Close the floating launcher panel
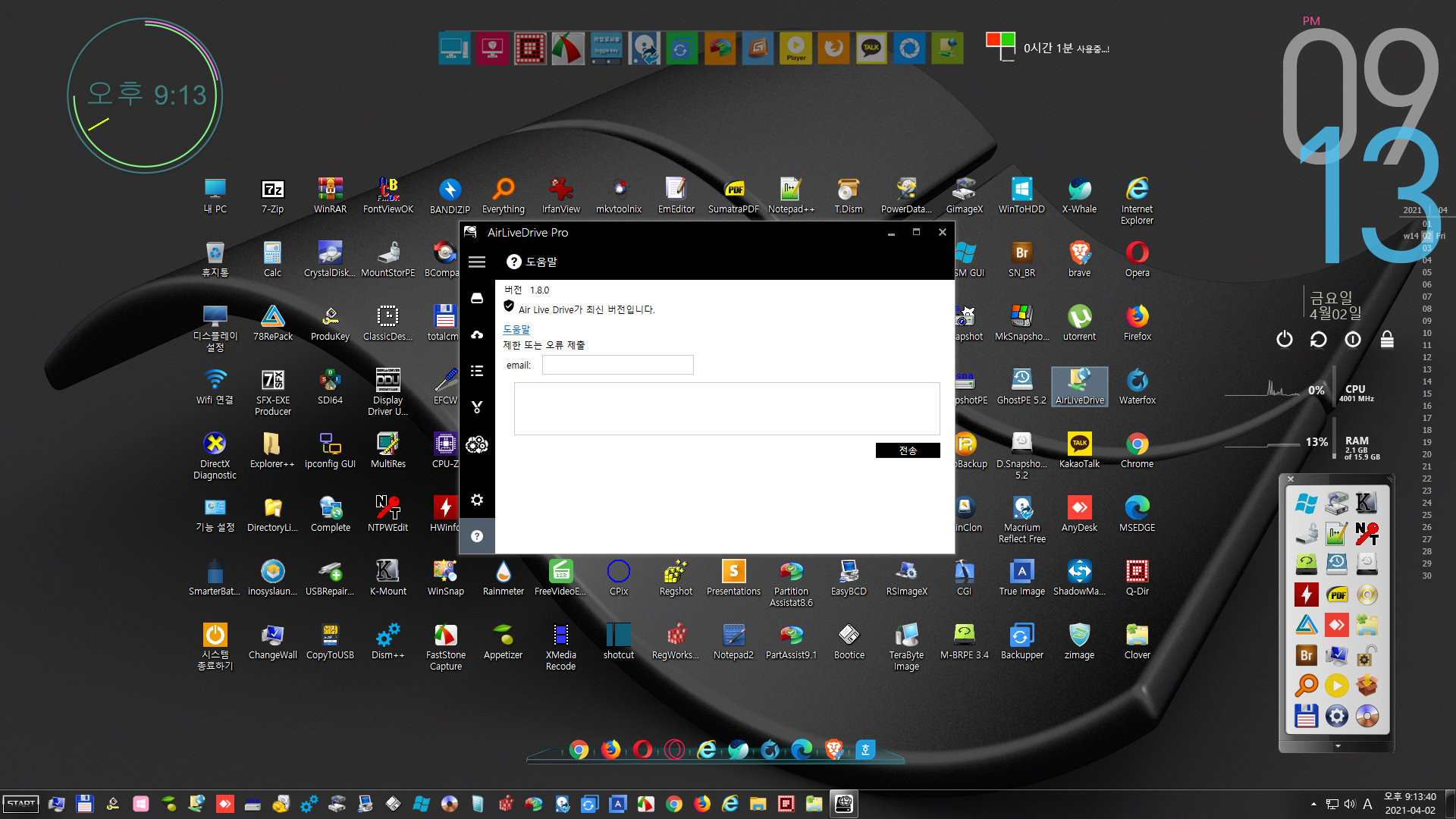The image size is (1456, 819). click(1291, 479)
